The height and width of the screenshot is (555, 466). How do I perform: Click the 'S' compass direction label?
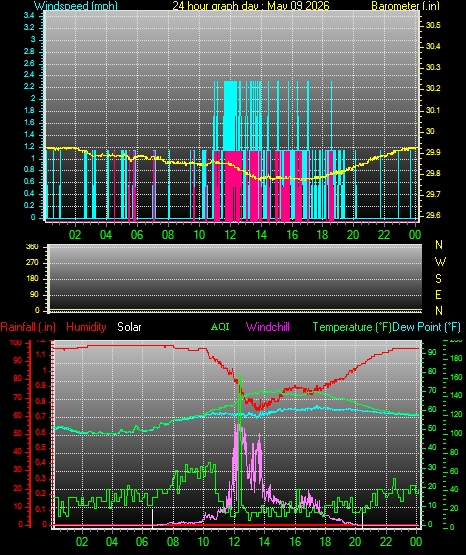click(x=438, y=279)
